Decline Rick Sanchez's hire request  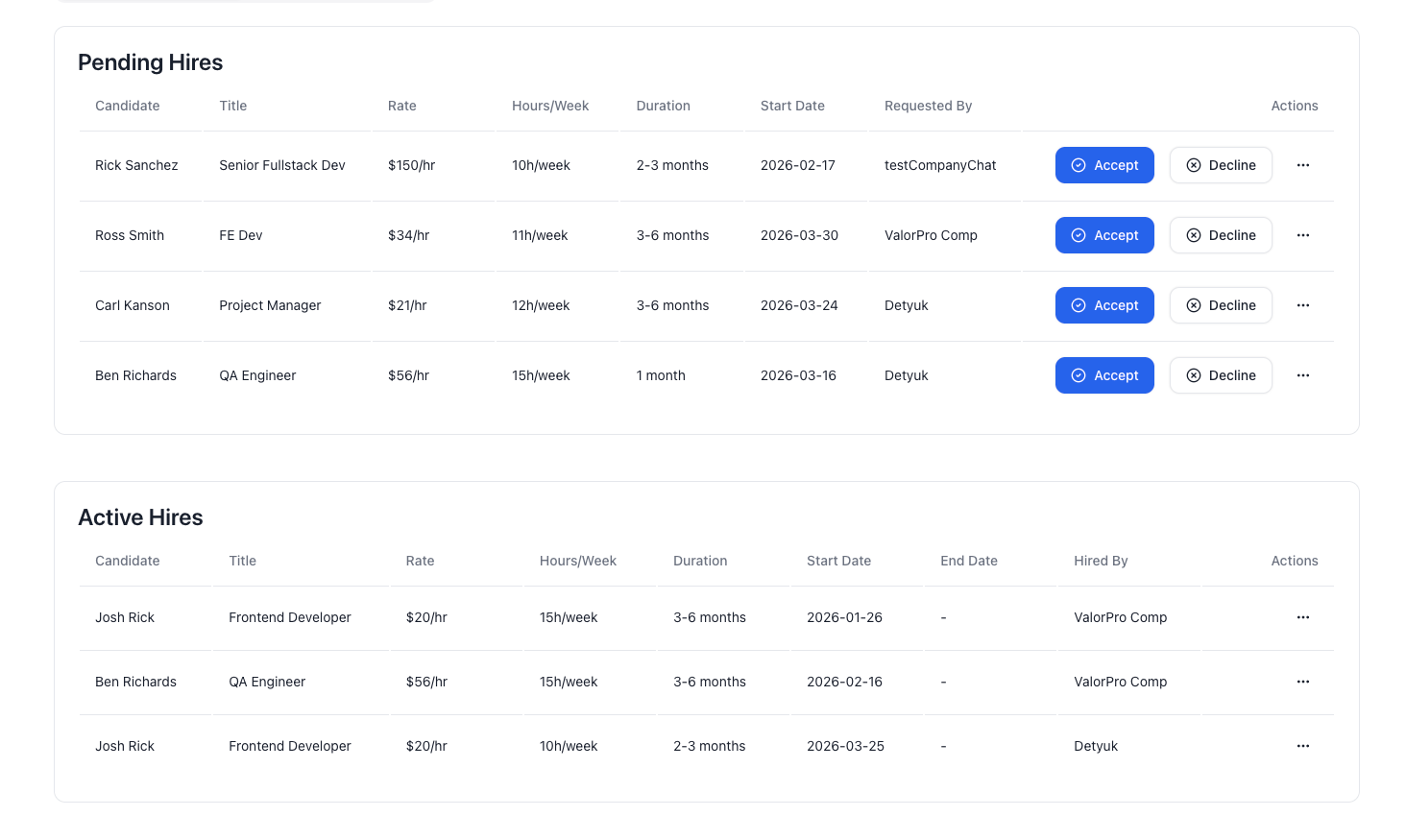[x=1221, y=165]
